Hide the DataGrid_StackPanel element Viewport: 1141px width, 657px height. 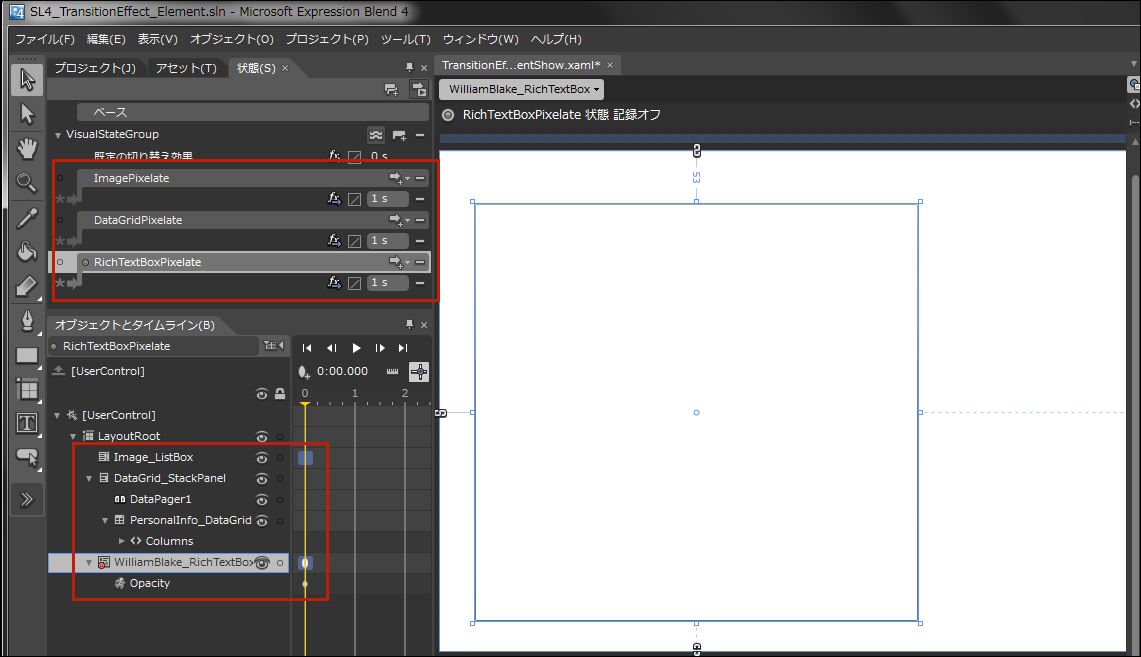click(262, 479)
